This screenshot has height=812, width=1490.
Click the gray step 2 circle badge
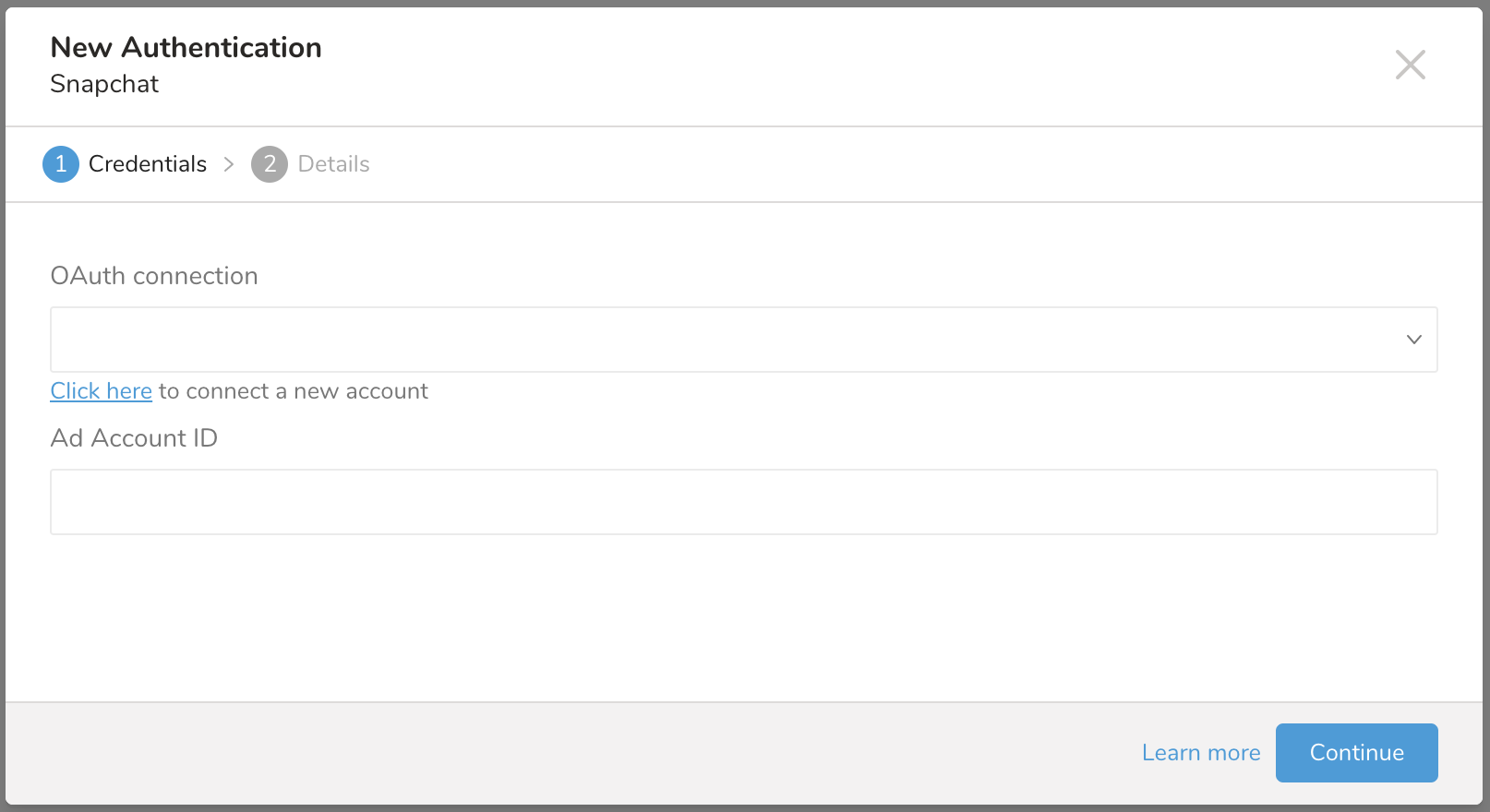pyautogui.click(x=270, y=164)
